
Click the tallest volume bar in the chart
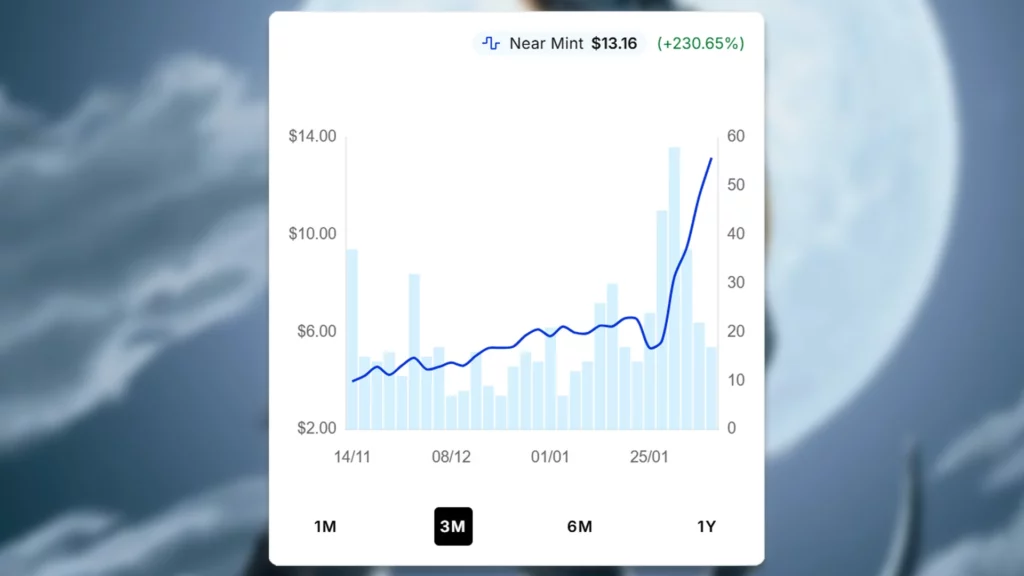(x=674, y=288)
